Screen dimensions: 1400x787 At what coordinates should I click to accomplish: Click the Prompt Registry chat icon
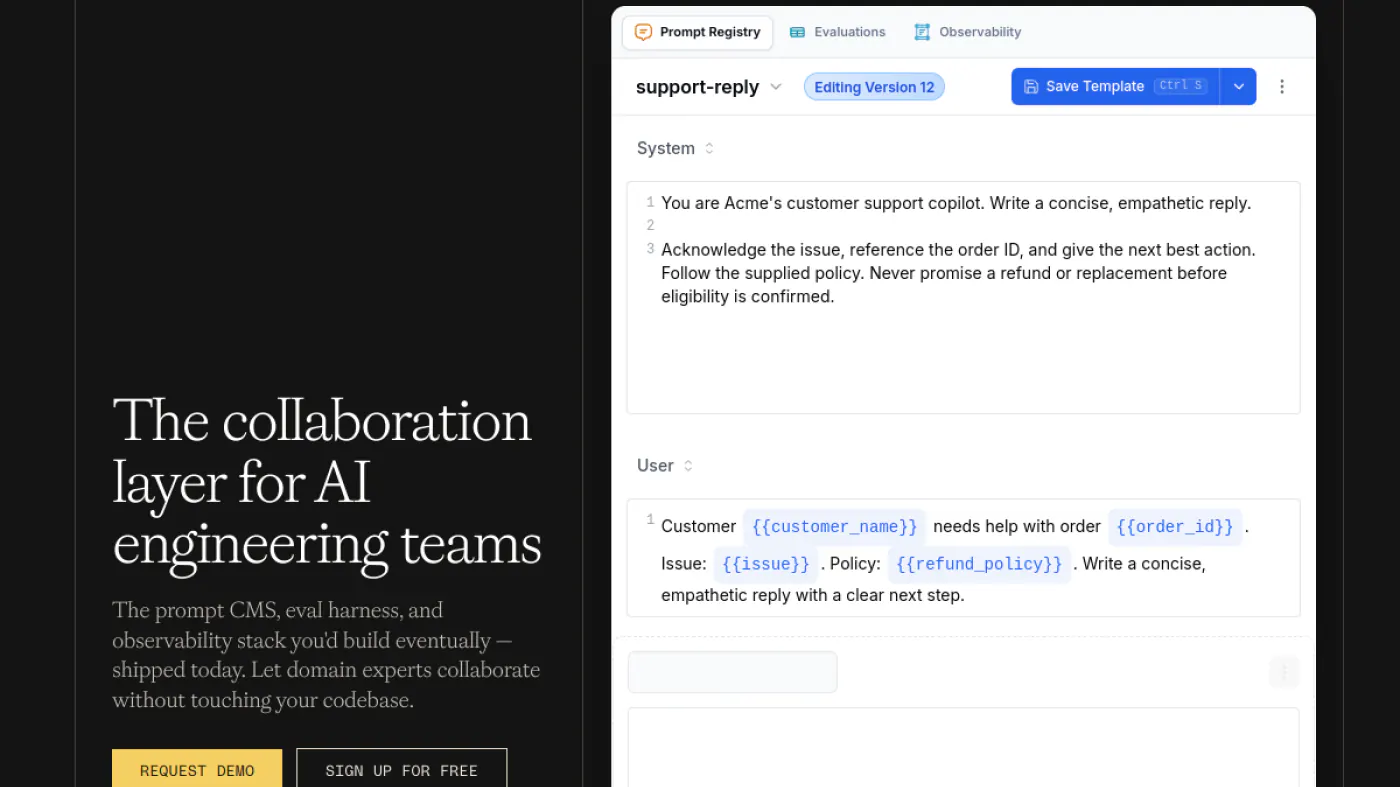click(643, 32)
